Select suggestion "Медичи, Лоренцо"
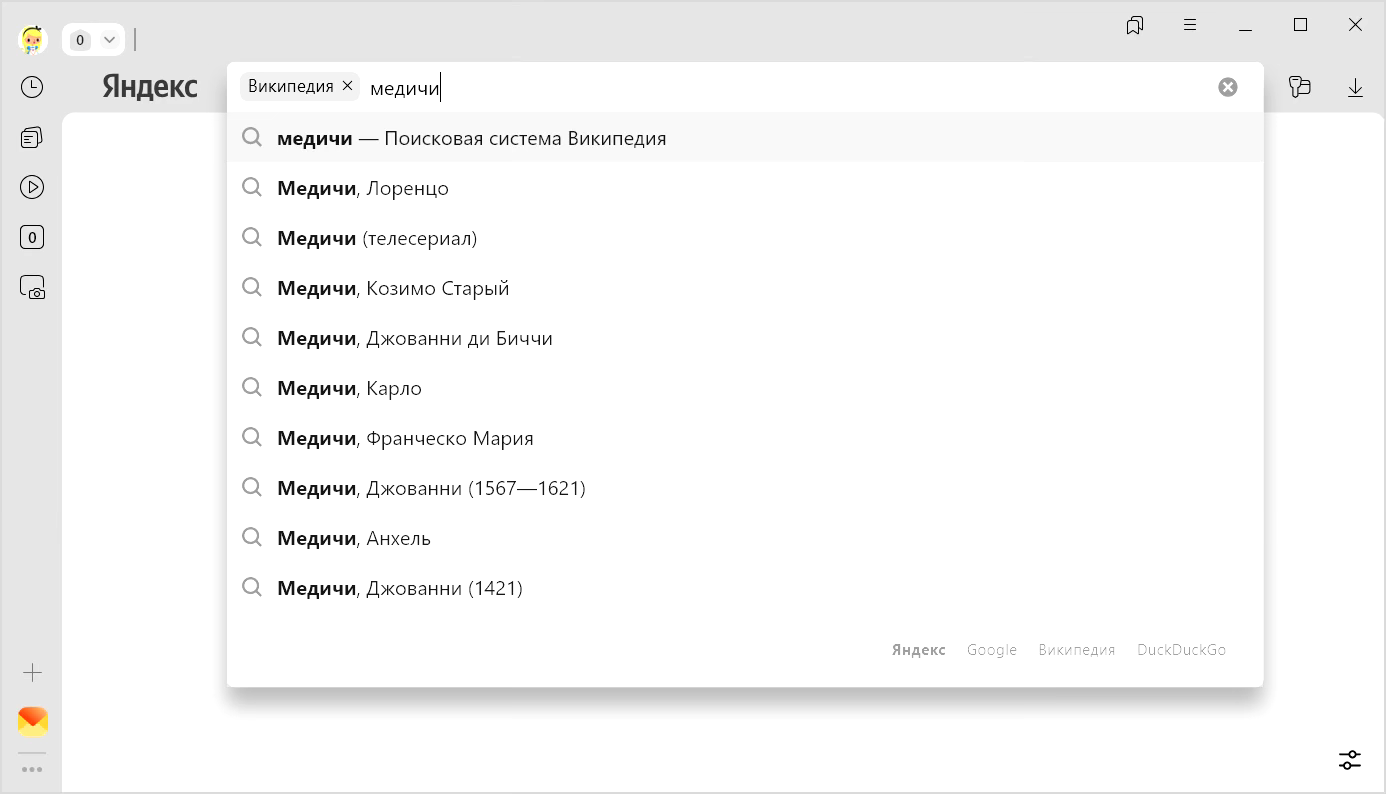Viewport: 1386px width, 794px height. [363, 188]
